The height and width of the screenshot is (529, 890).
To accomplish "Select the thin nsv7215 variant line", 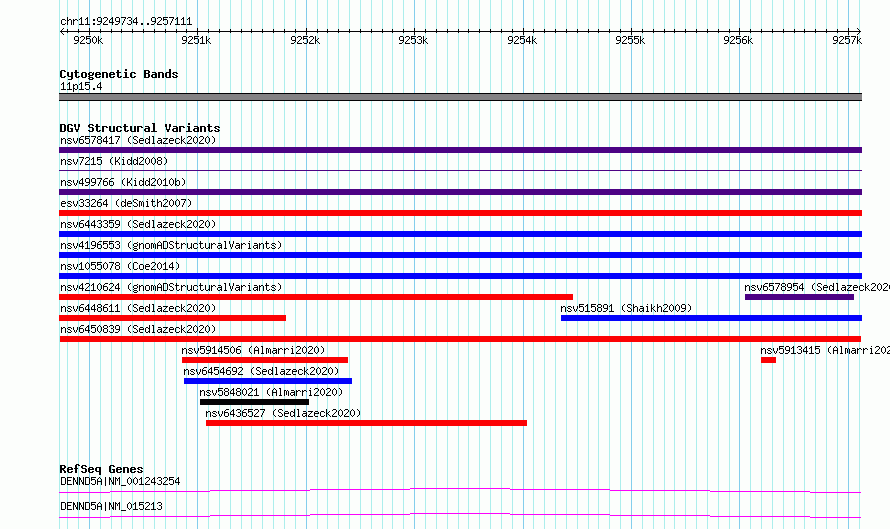I will tap(460, 170).
